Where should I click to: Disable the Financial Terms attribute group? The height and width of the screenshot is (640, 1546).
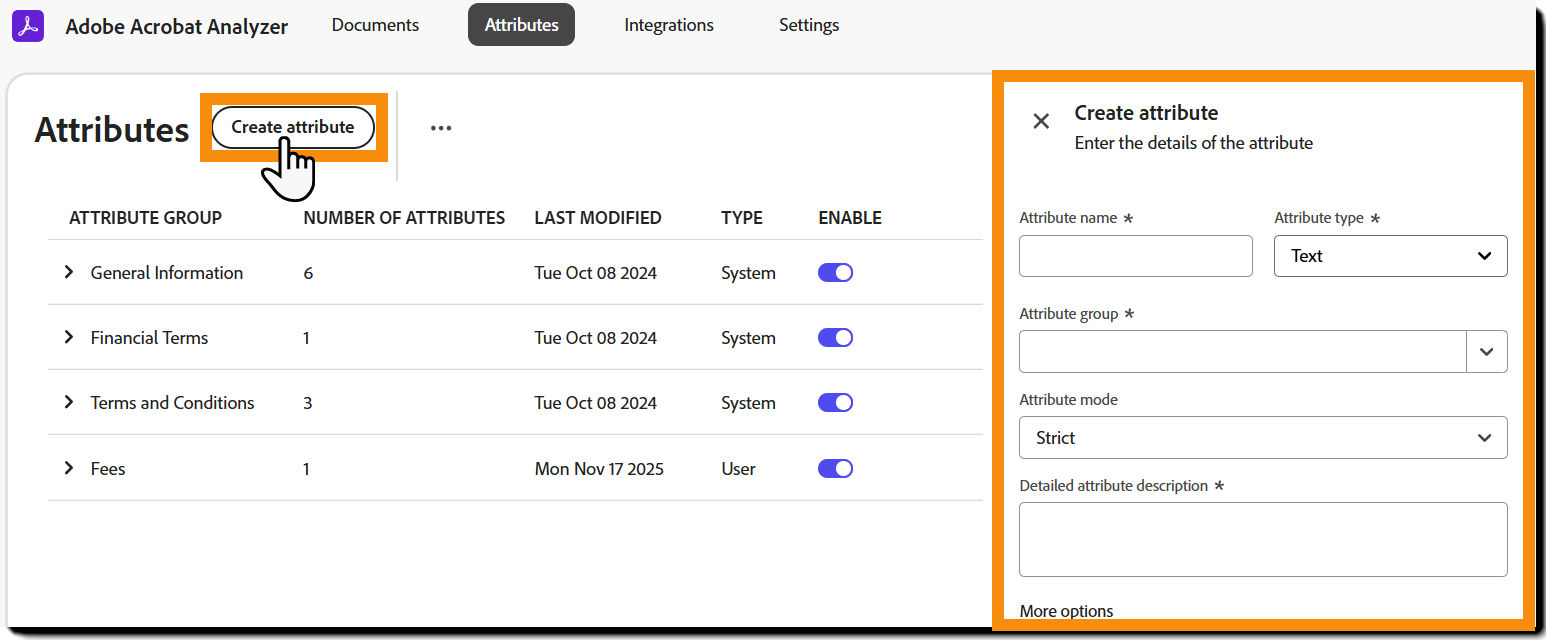[835, 337]
